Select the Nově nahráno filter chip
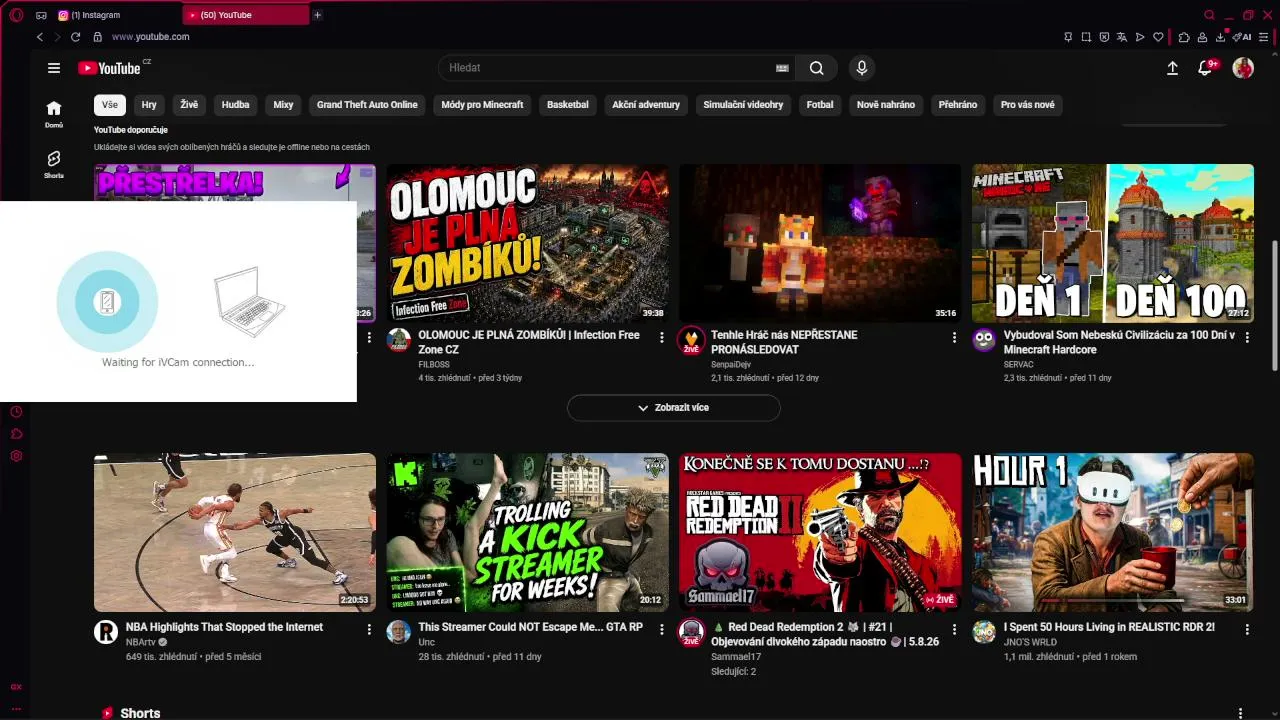 (x=886, y=105)
